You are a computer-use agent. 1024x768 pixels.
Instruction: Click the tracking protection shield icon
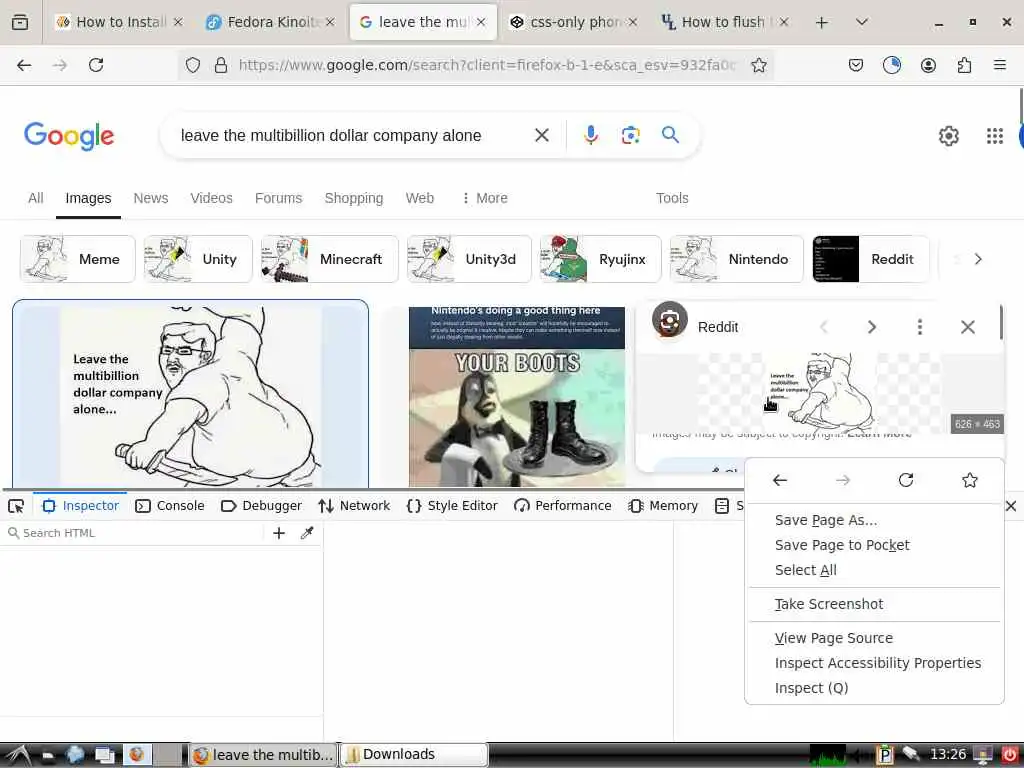pyautogui.click(x=193, y=65)
